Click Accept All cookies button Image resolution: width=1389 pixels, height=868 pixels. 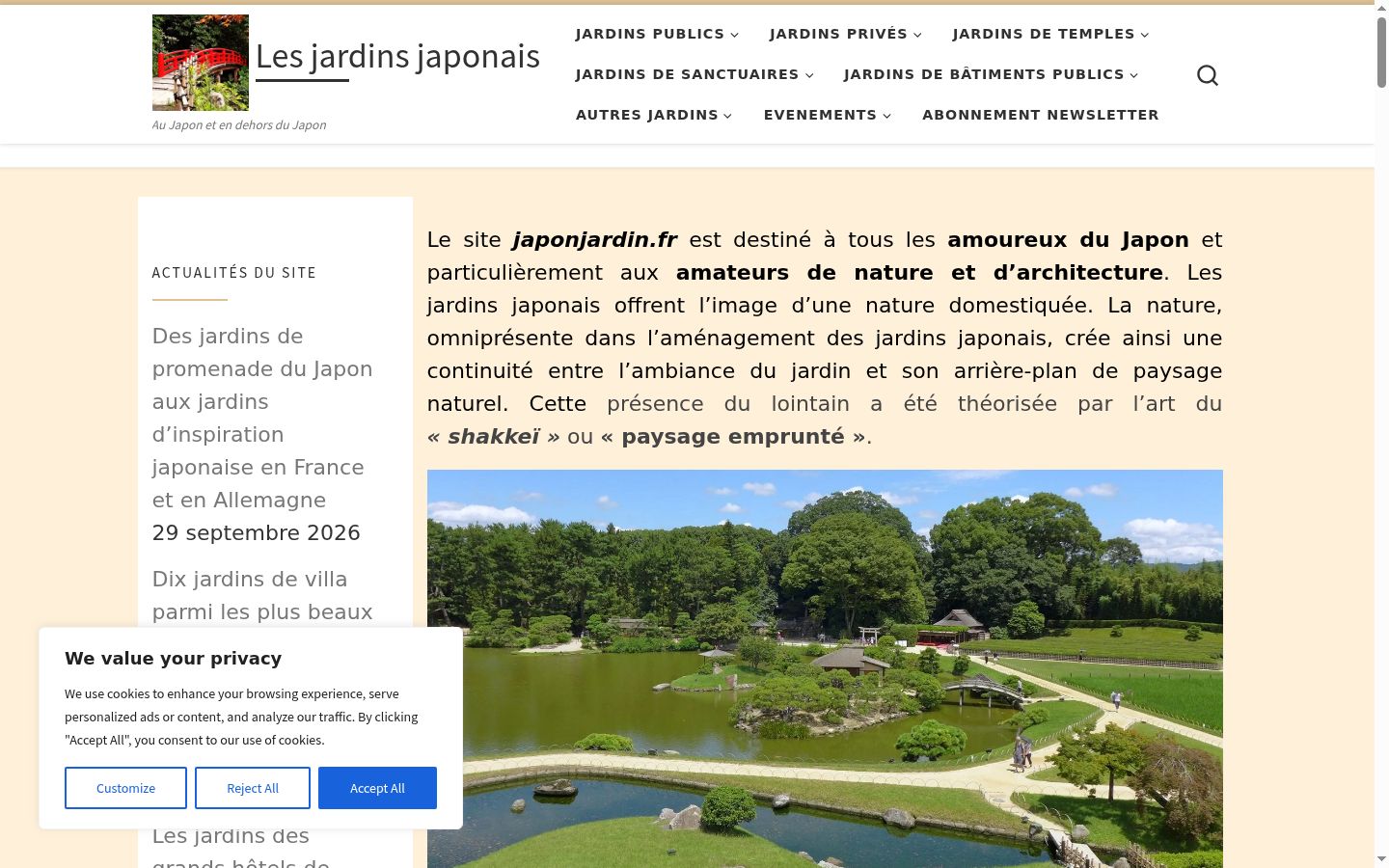(x=377, y=788)
